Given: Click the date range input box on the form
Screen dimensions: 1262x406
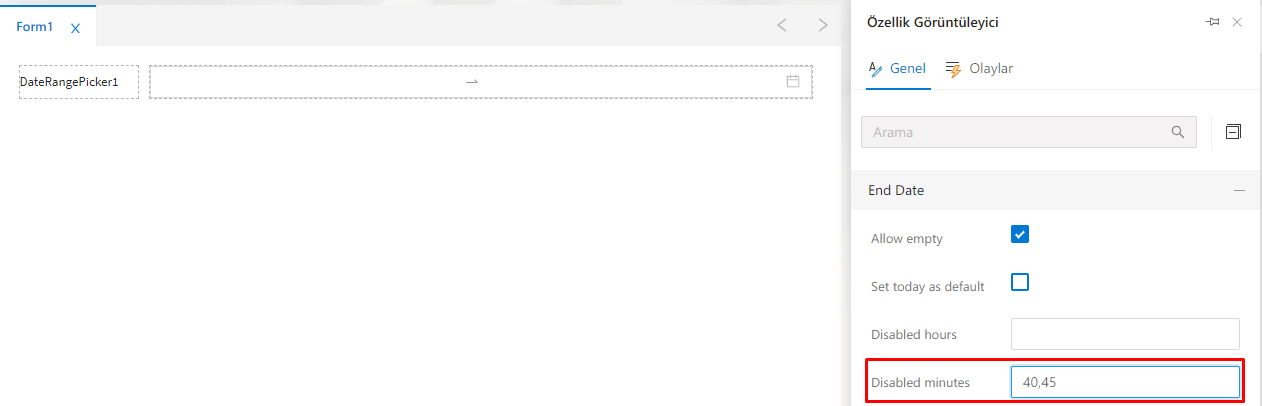Looking at the screenshot, I should (x=481, y=82).
